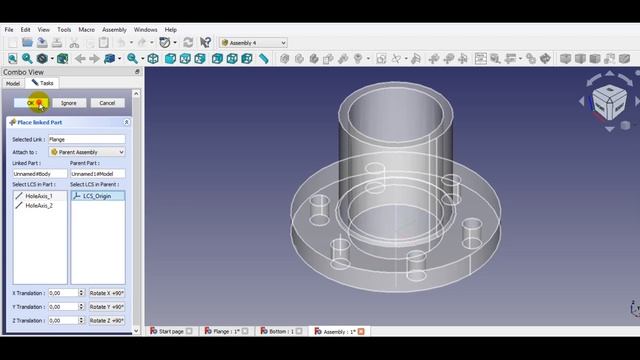The width and height of the screenshot is (640, 360).
Task: Open the navigation cube mini menu
Action: point(625,125)
